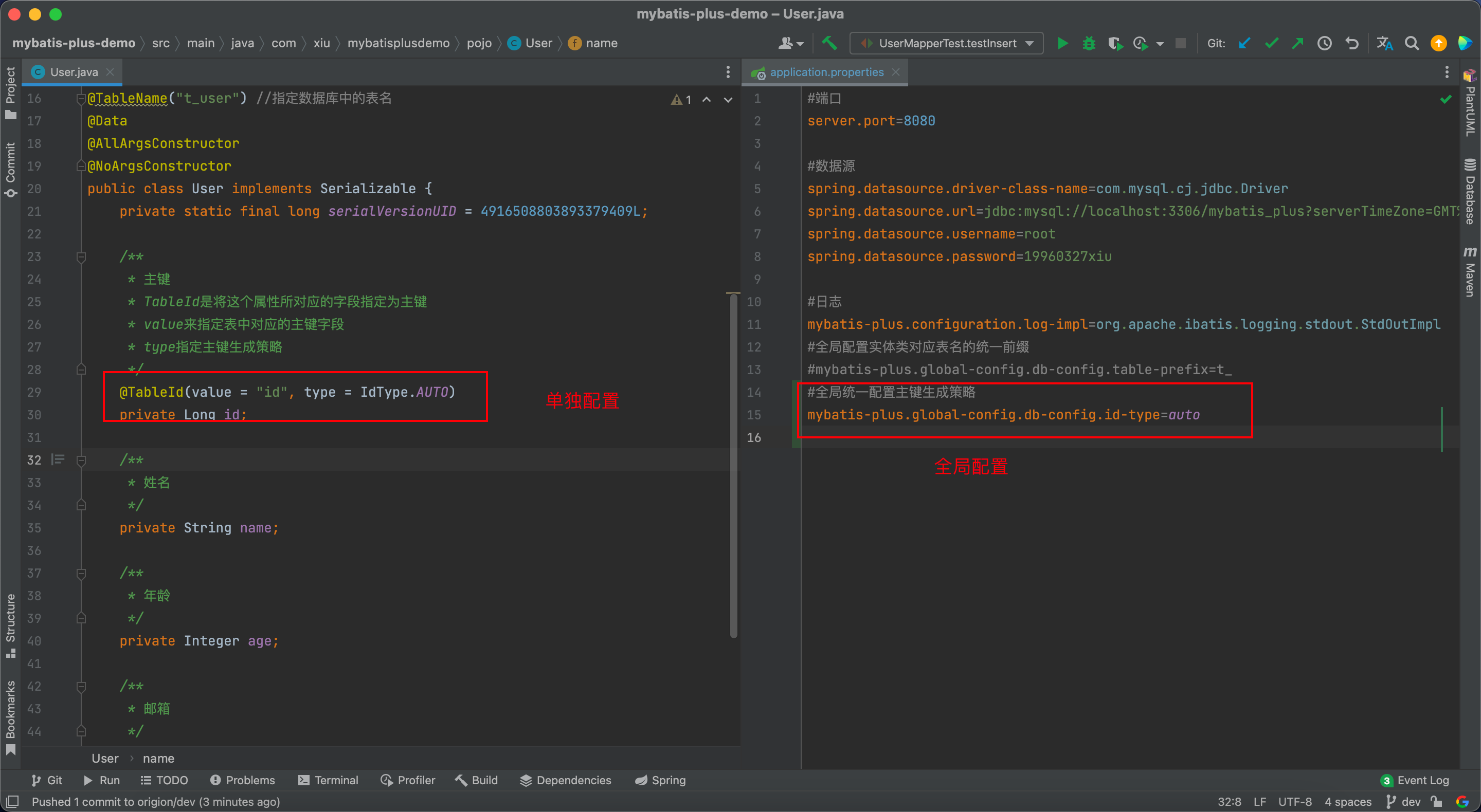
Task: Click the pojo breadcrumb segment
Action: coord(479,43)
